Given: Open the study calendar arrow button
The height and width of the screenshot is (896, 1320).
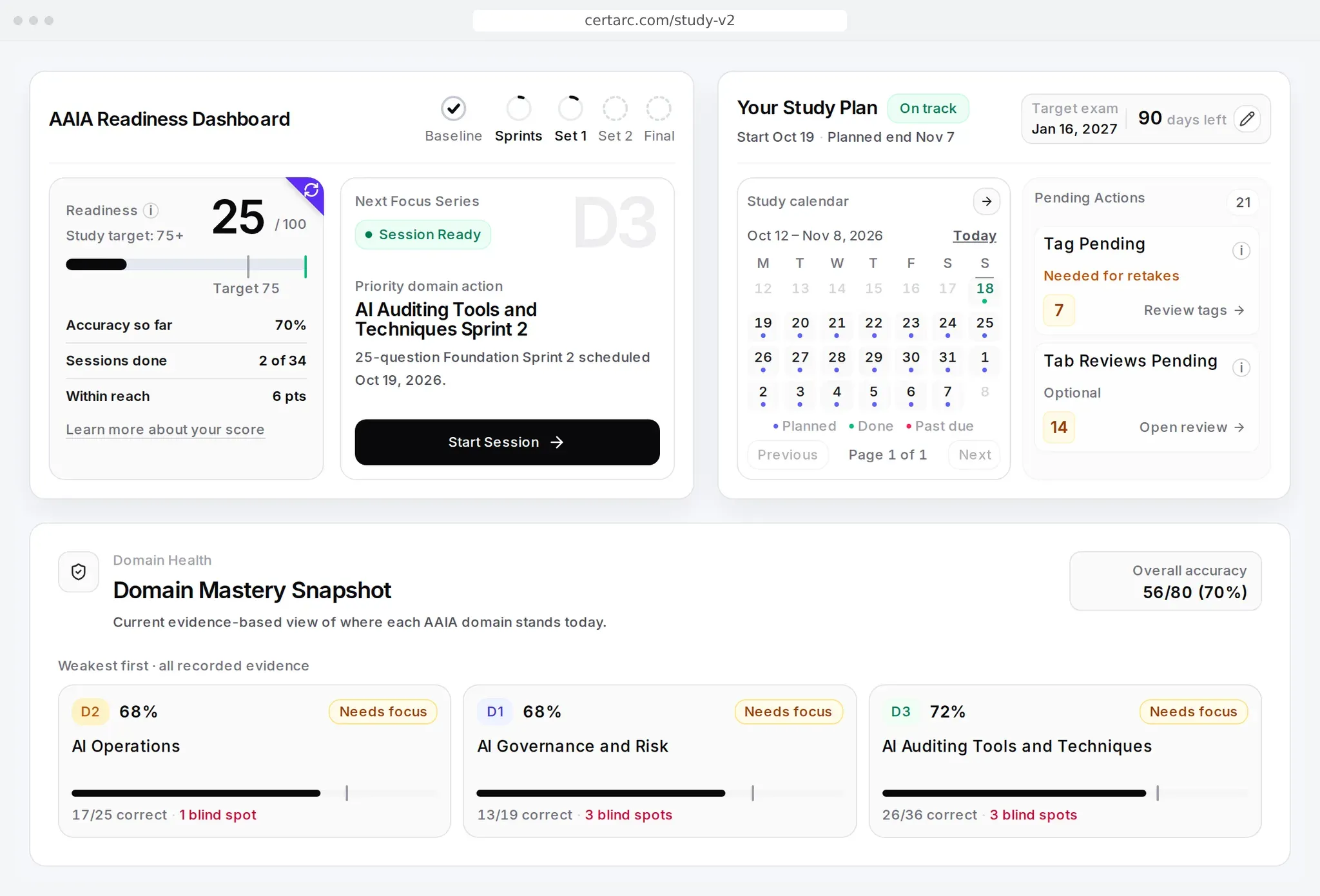Looking at the screenshot, I should [986, 202].
